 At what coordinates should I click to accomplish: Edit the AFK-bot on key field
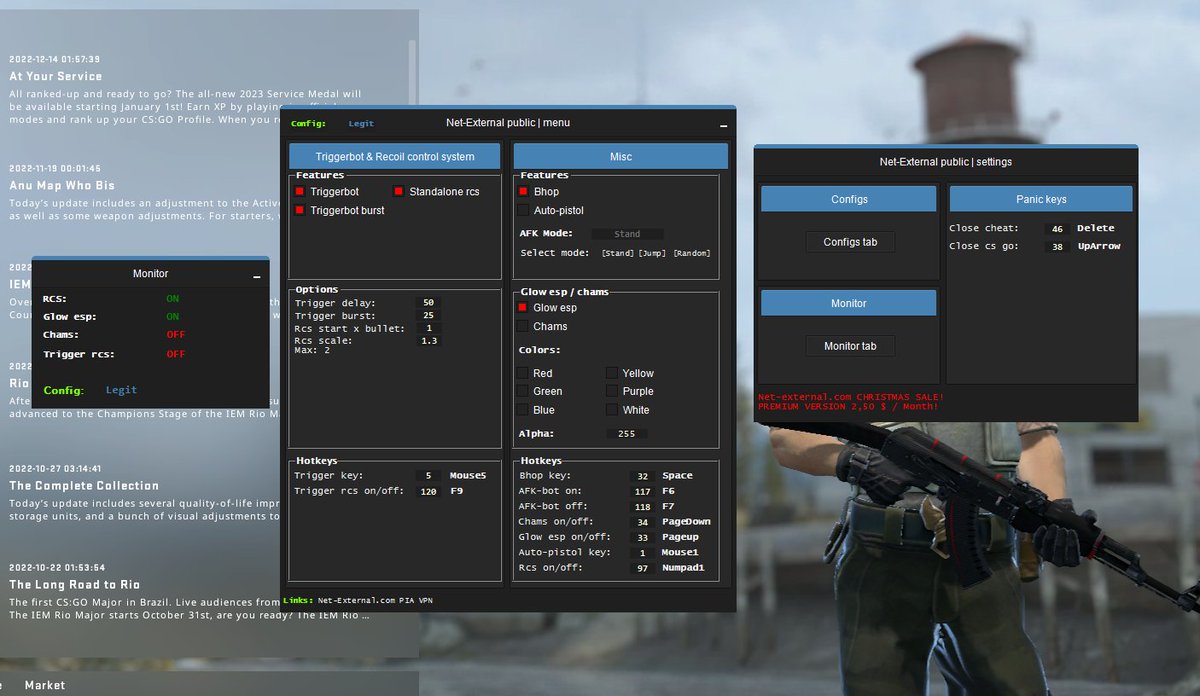[643, 492]
